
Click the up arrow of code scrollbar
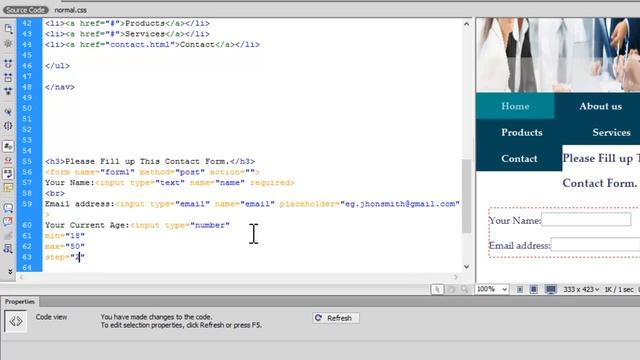[466, 24]
